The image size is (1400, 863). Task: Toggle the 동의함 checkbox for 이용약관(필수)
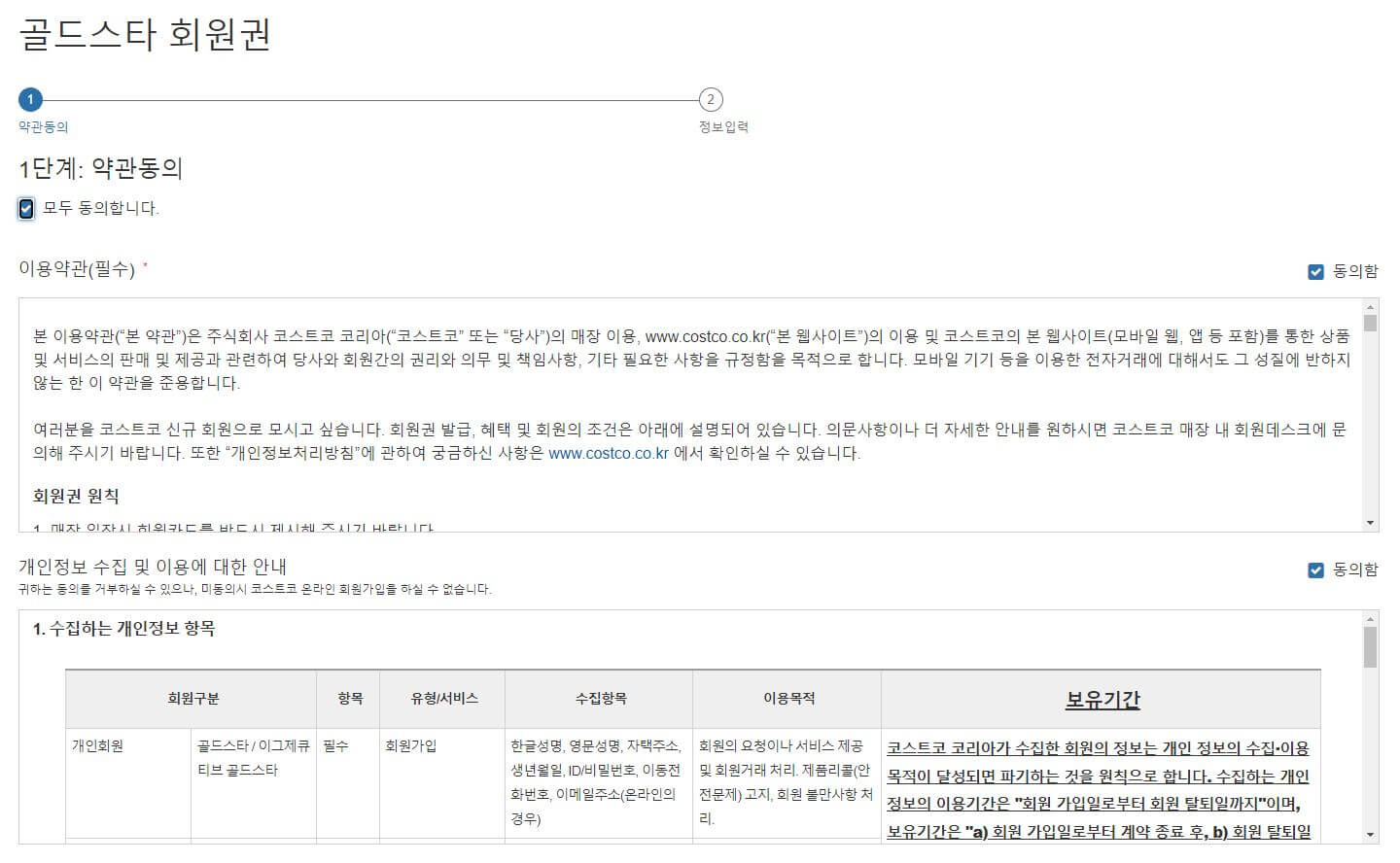[1316, 272]
